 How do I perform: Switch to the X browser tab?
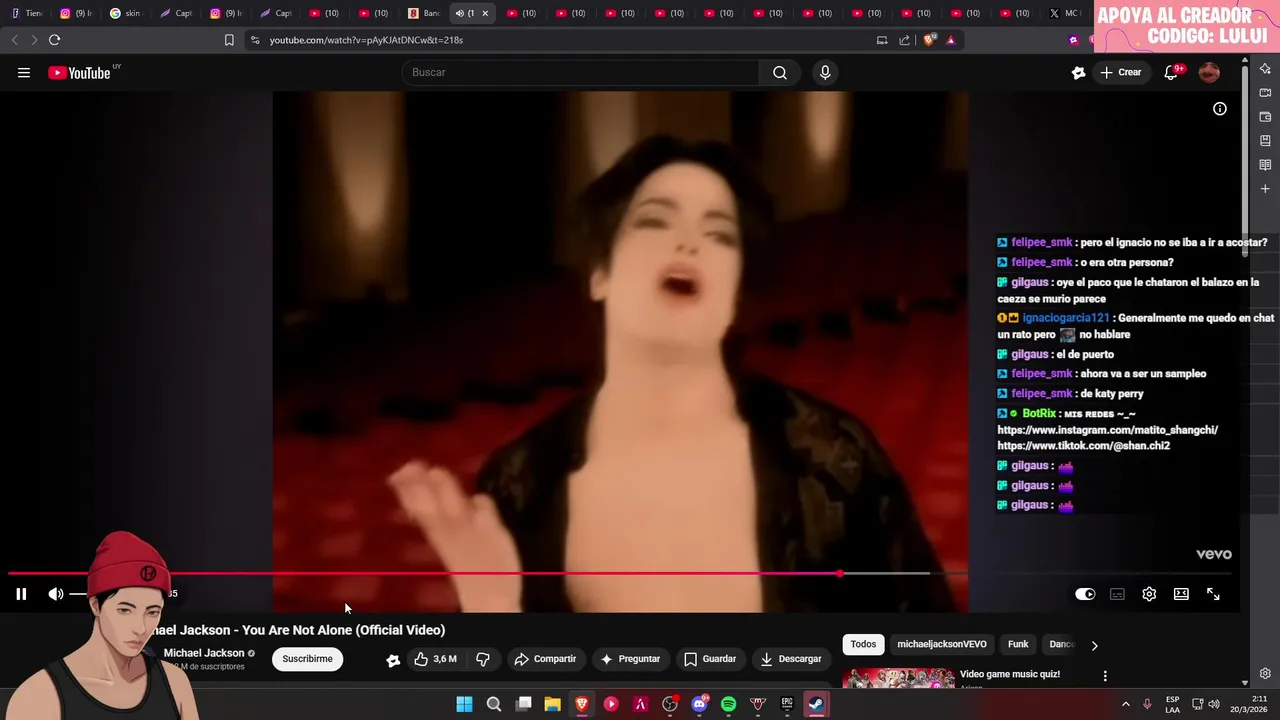coord(1064,13)
